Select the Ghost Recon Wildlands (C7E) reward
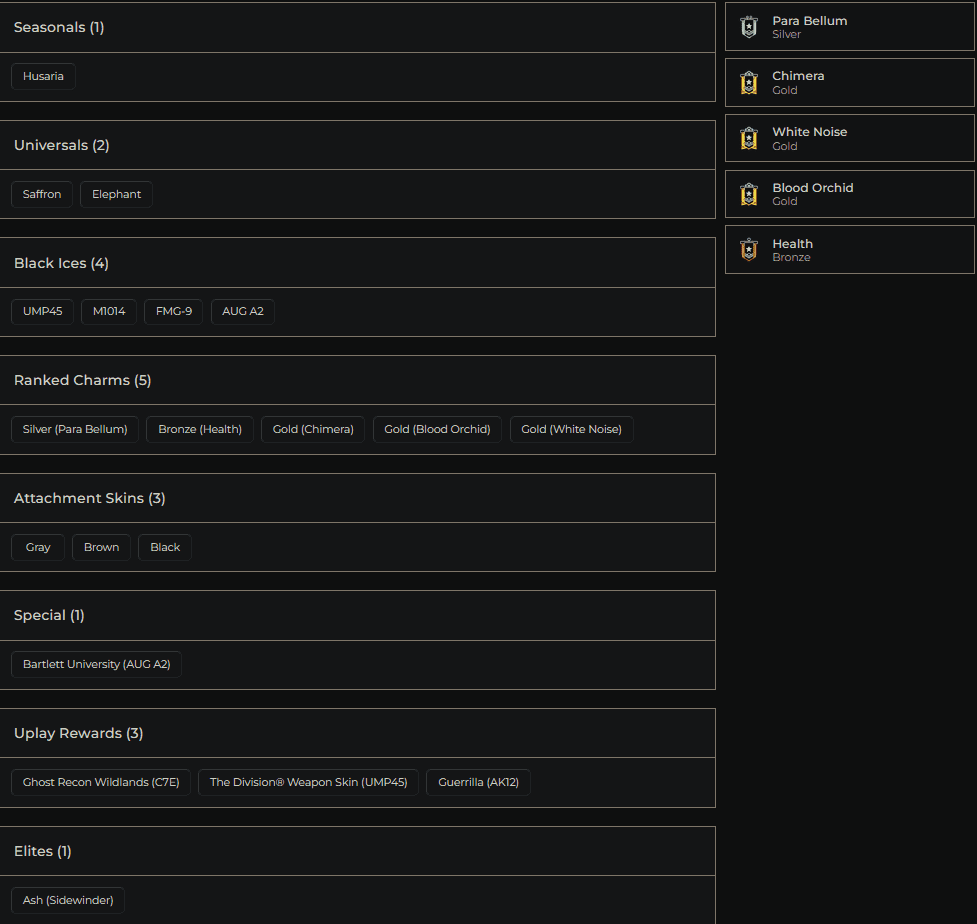Image resolution: width=977 pixels, height=924 pixels. point(100,782)
